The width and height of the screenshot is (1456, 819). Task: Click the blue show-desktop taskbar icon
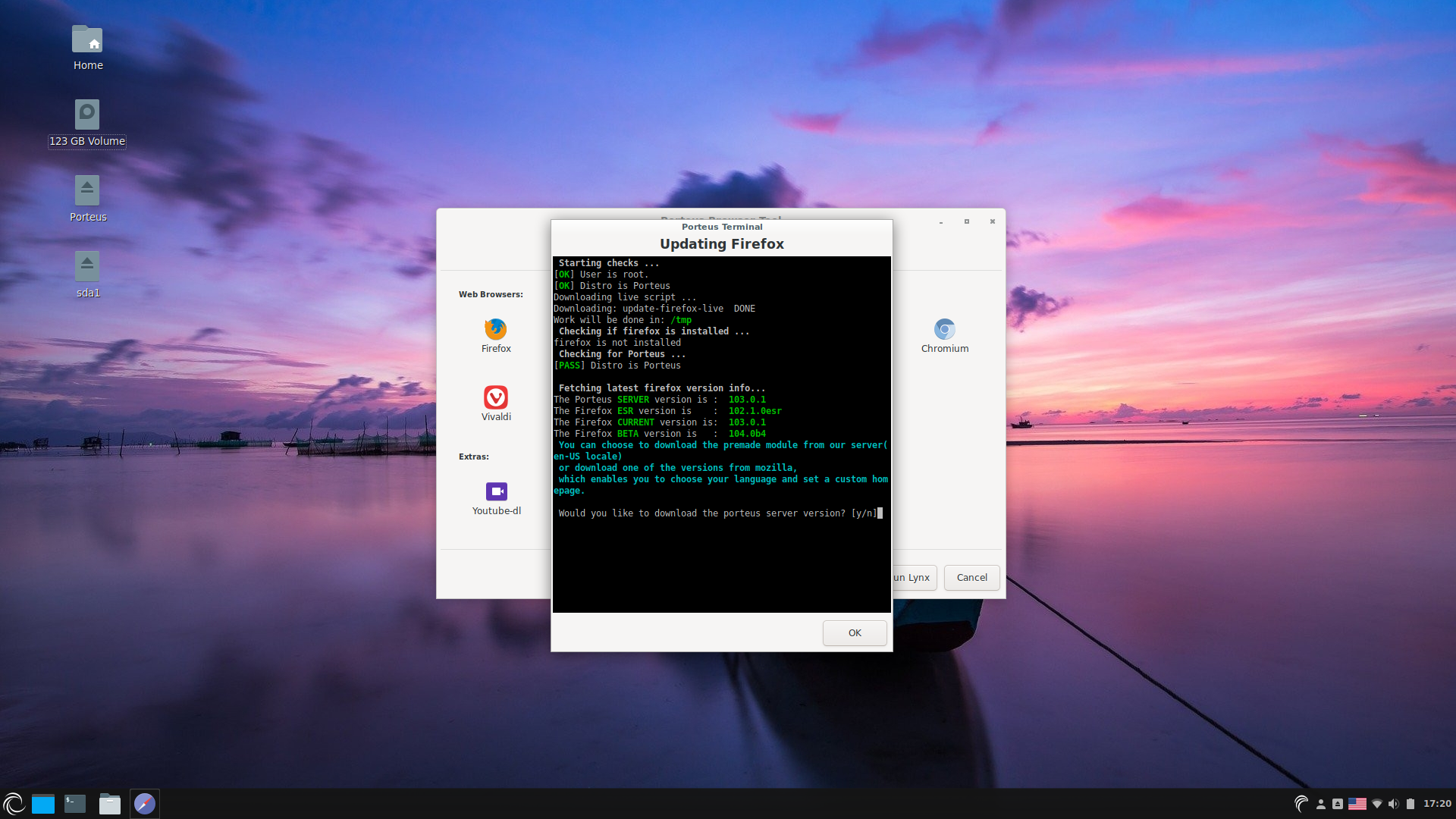point(43,804)
